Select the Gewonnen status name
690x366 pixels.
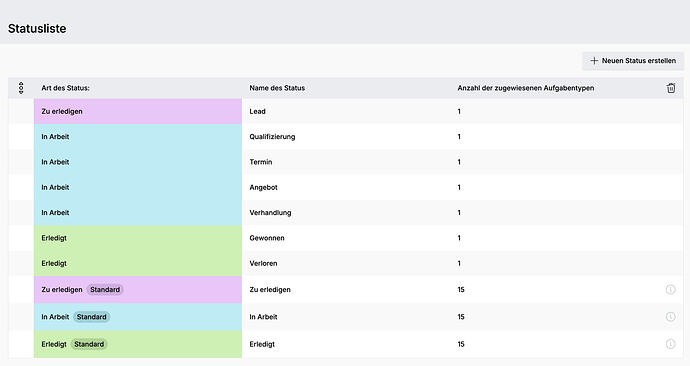(x=267, y=238)
